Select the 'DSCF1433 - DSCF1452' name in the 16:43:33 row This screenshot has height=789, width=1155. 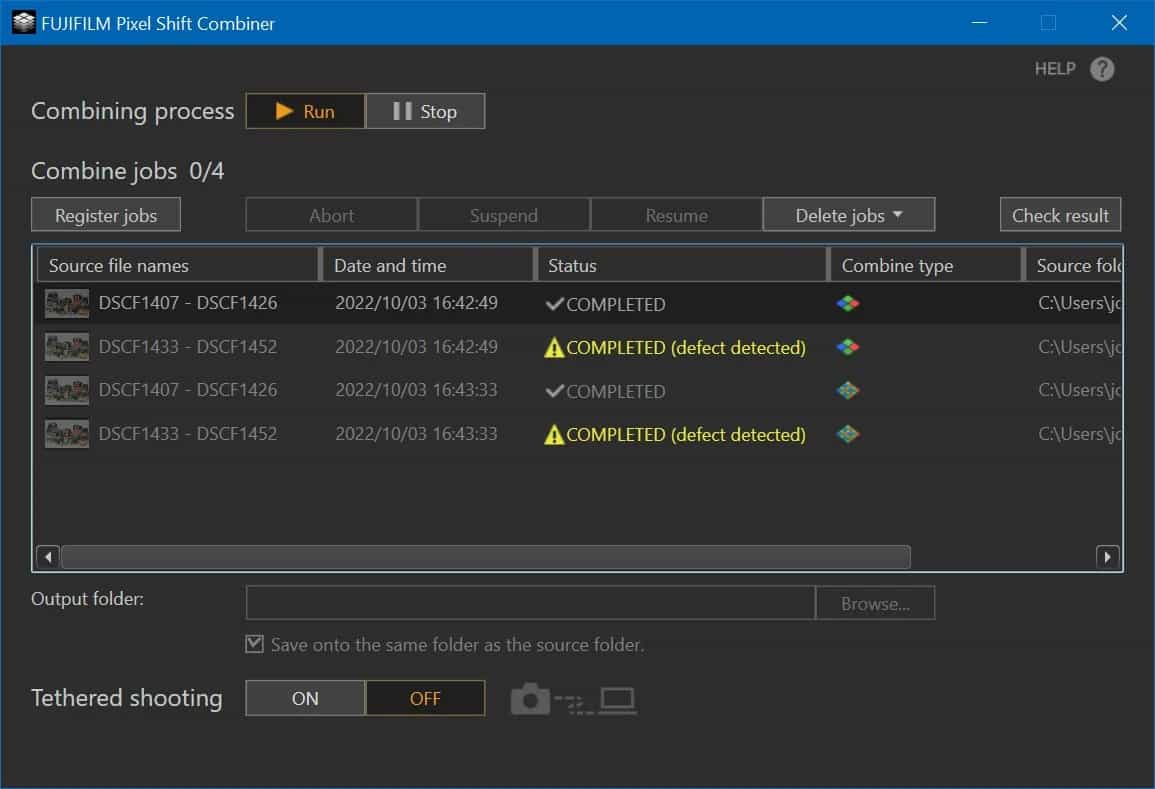[188, 434]
